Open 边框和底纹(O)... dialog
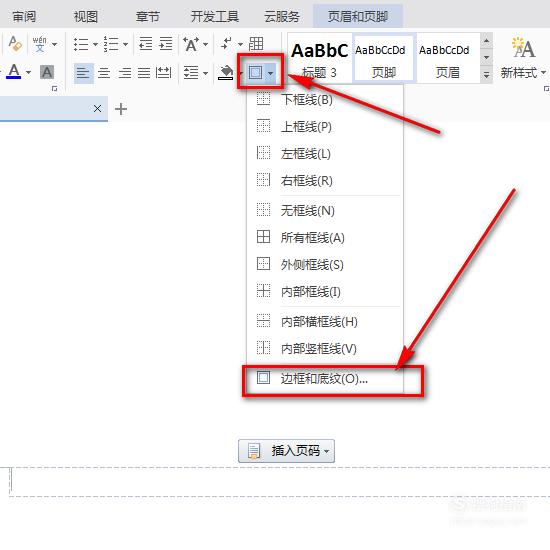The height and width of the screenshot is (550, 550). pyautogui.click(x=325, y=378)
